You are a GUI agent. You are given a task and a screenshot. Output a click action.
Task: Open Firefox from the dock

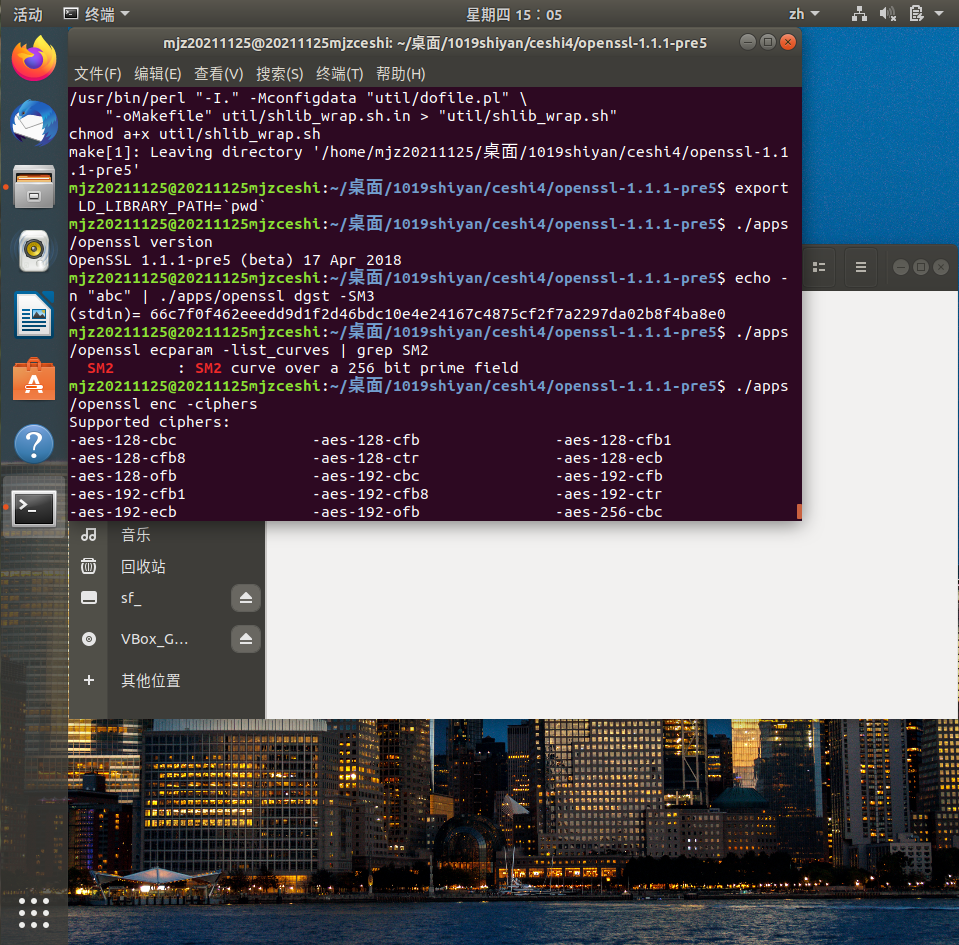tap(34, 59)
